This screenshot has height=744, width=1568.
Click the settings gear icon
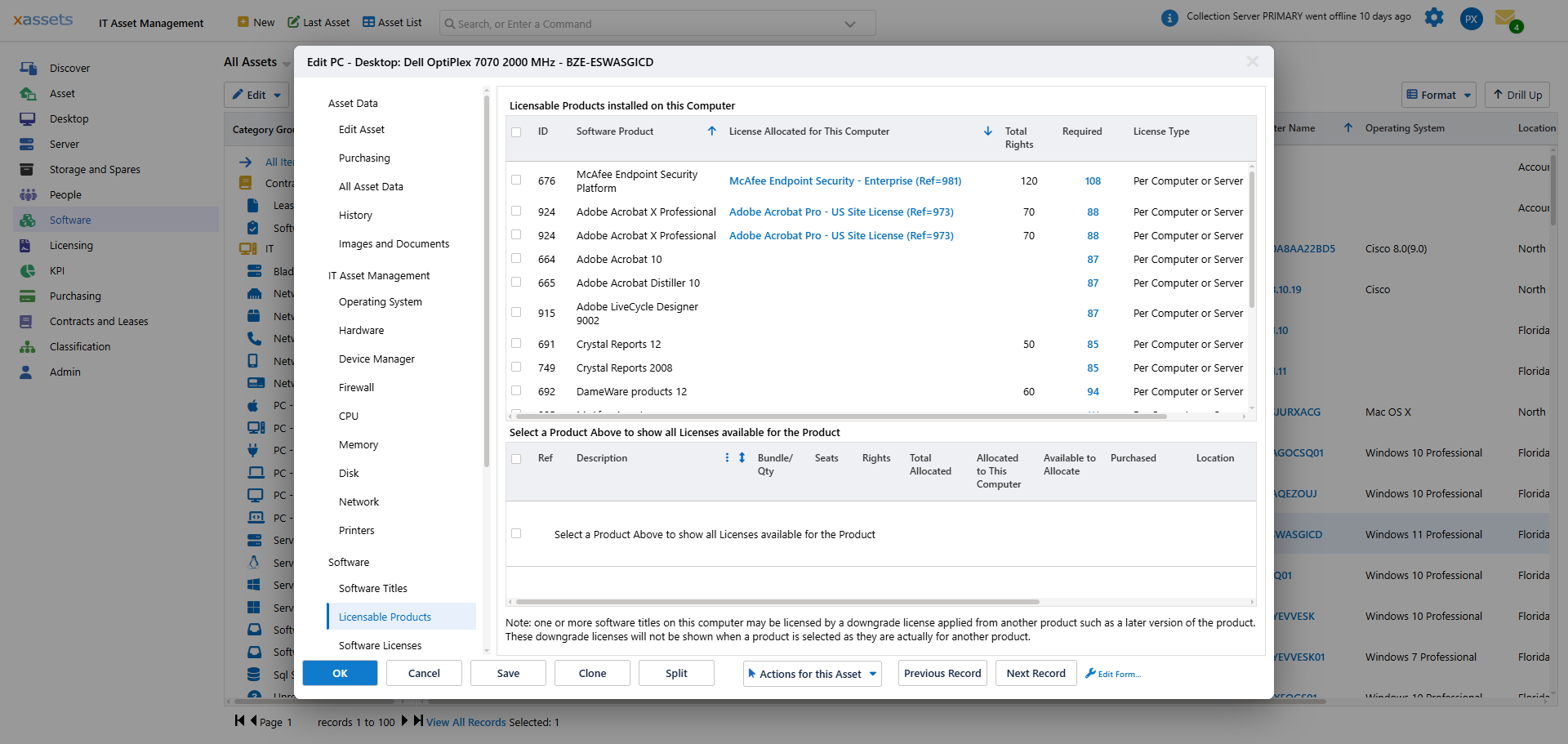pyautogui.click(x=1434, y=17)
